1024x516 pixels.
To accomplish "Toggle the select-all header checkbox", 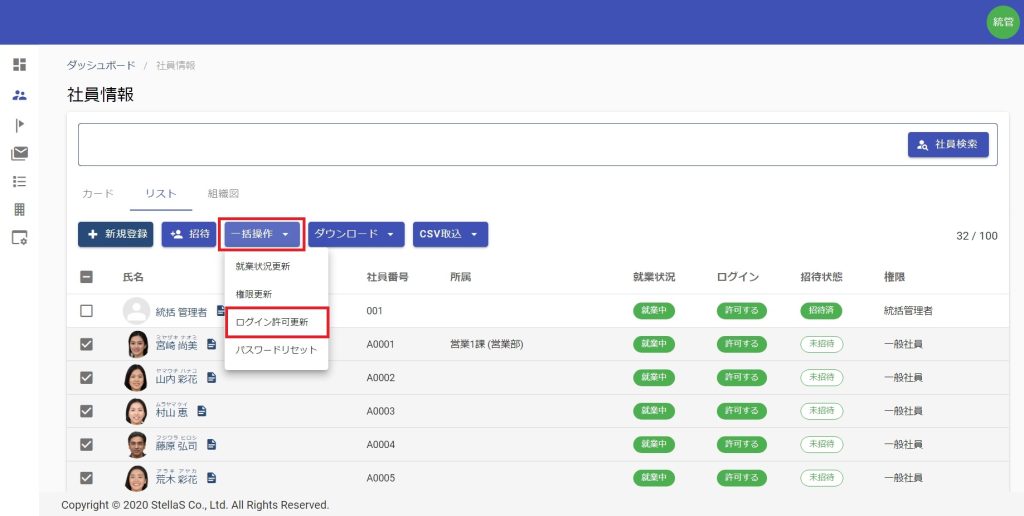I will (x=87, y=277).
